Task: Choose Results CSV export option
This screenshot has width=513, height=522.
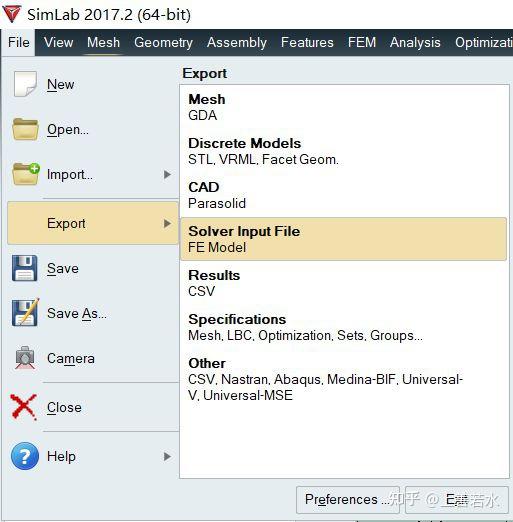Action: pyautogui.click(x=343, y=283)
